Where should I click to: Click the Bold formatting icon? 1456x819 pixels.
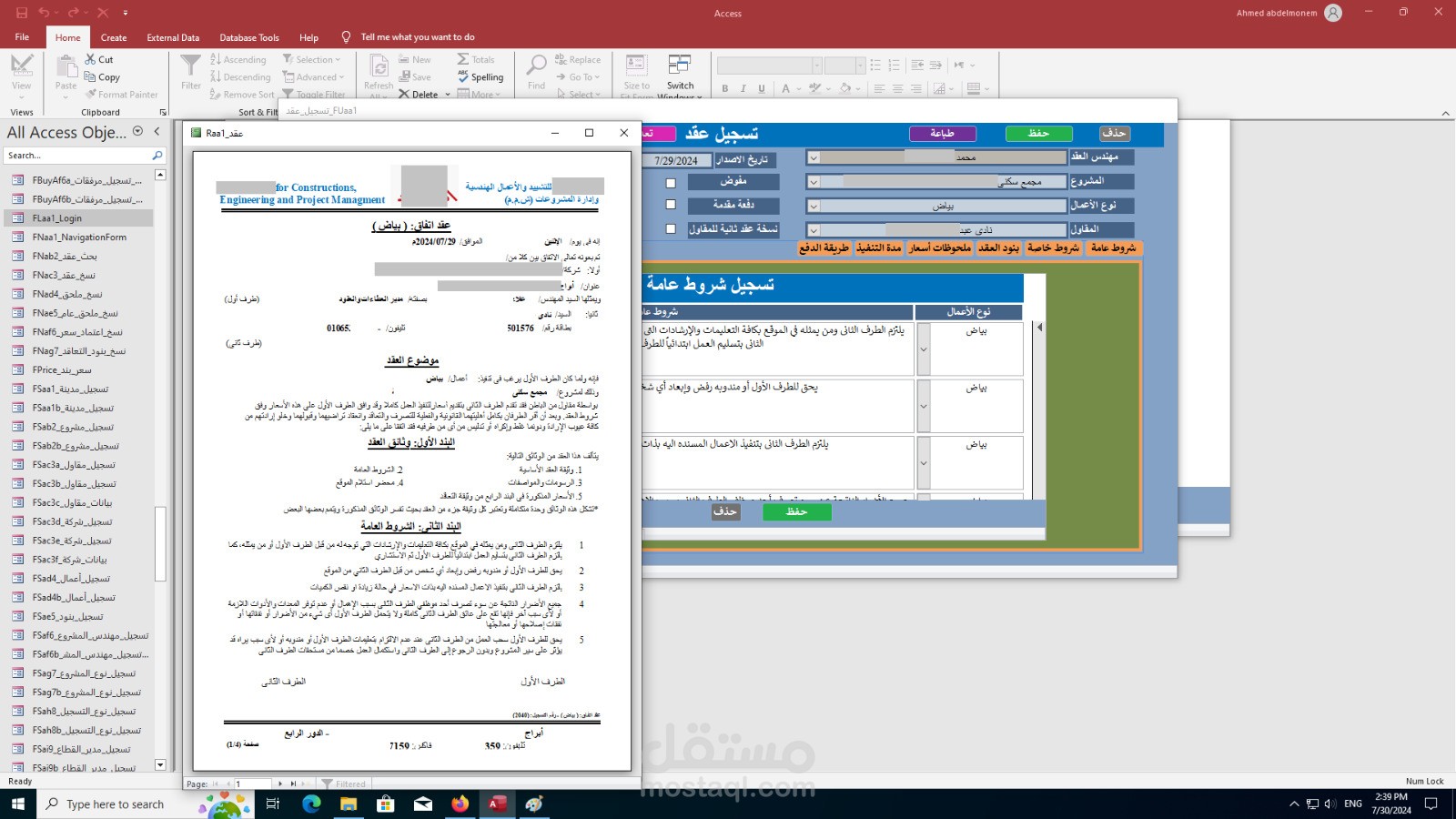(x=725, y=88)
